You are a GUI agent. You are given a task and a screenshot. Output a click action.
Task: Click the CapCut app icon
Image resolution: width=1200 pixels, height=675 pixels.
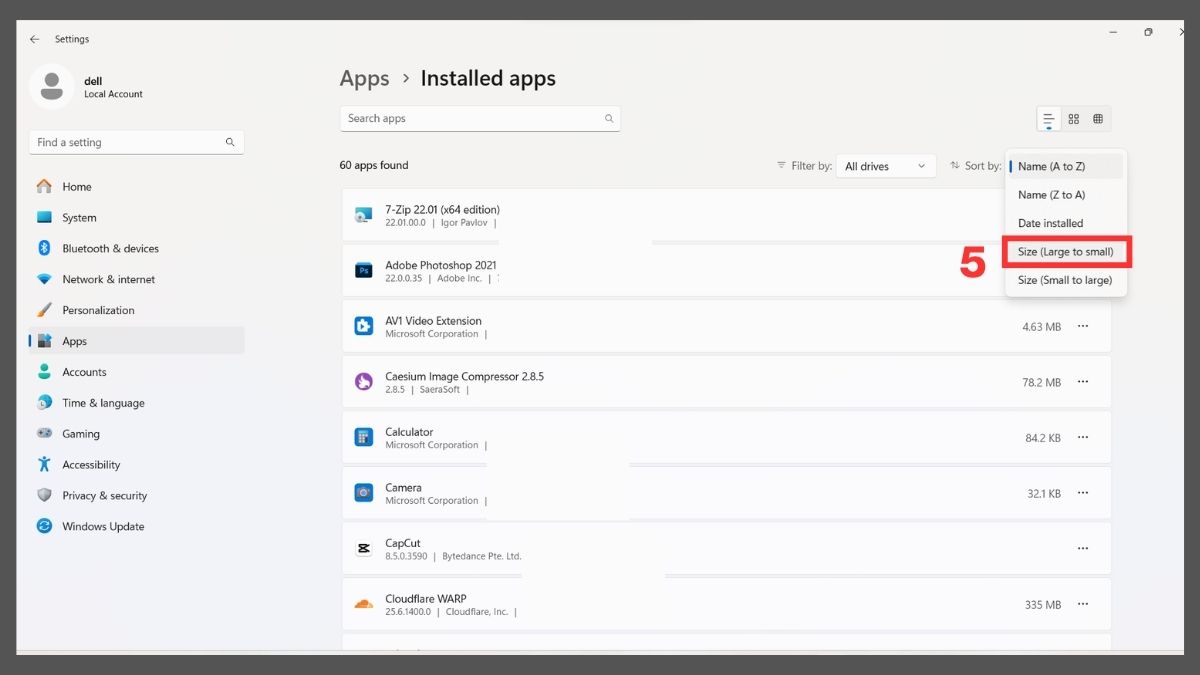tap(364, 548)
